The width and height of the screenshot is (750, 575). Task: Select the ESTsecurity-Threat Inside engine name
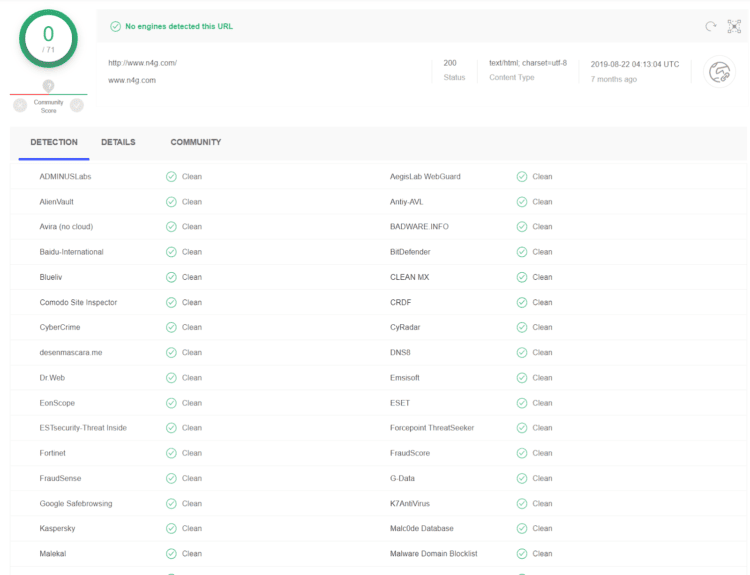point(83,428)
